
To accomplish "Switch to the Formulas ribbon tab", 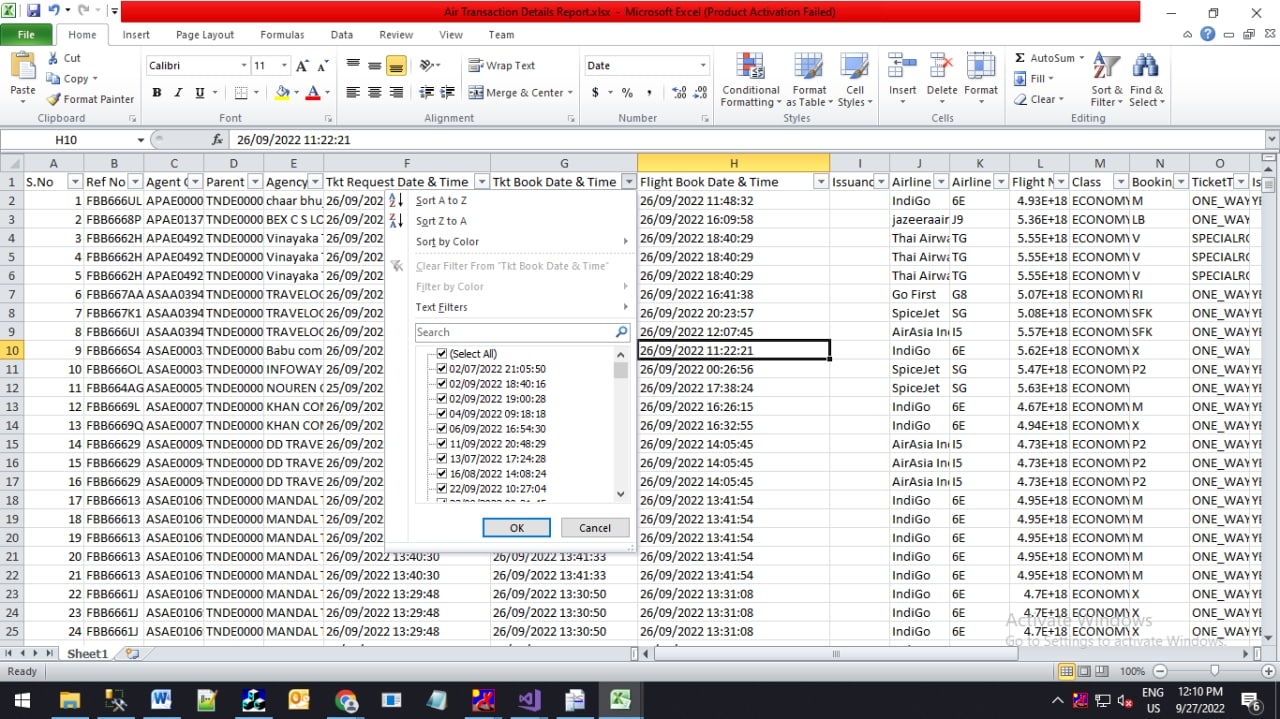I will coord(282,34).
